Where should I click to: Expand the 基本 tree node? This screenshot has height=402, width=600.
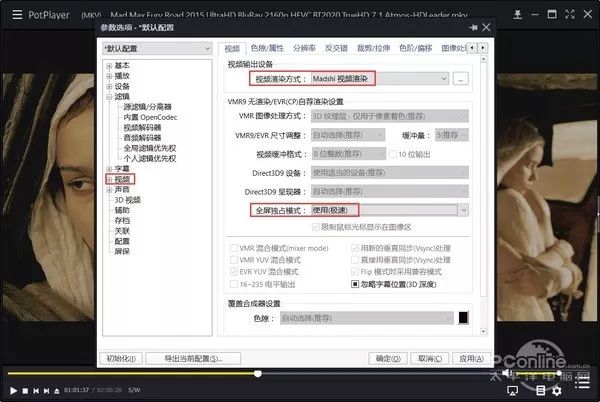coord(109,66)
